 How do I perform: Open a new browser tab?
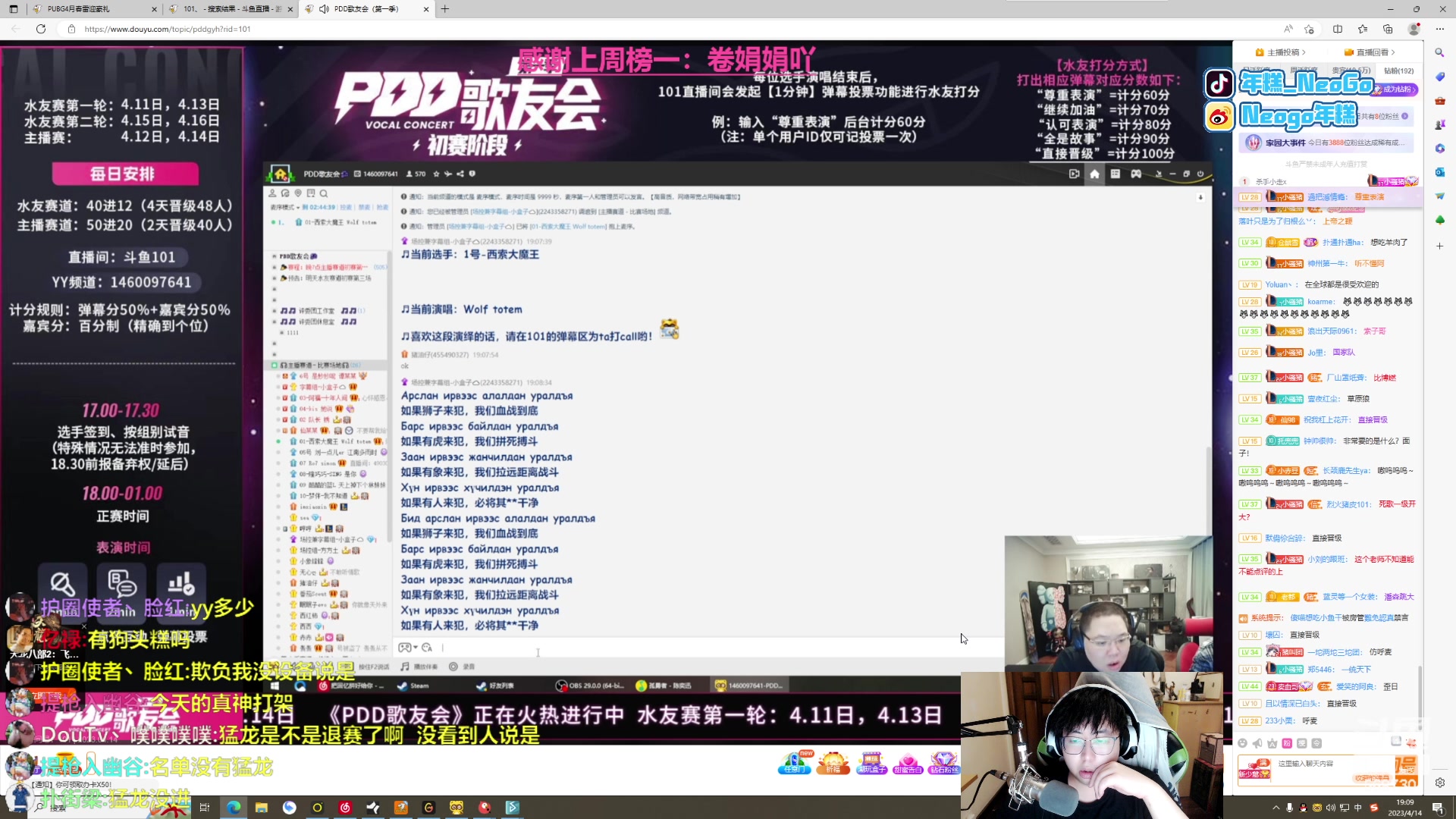[445, 9]
